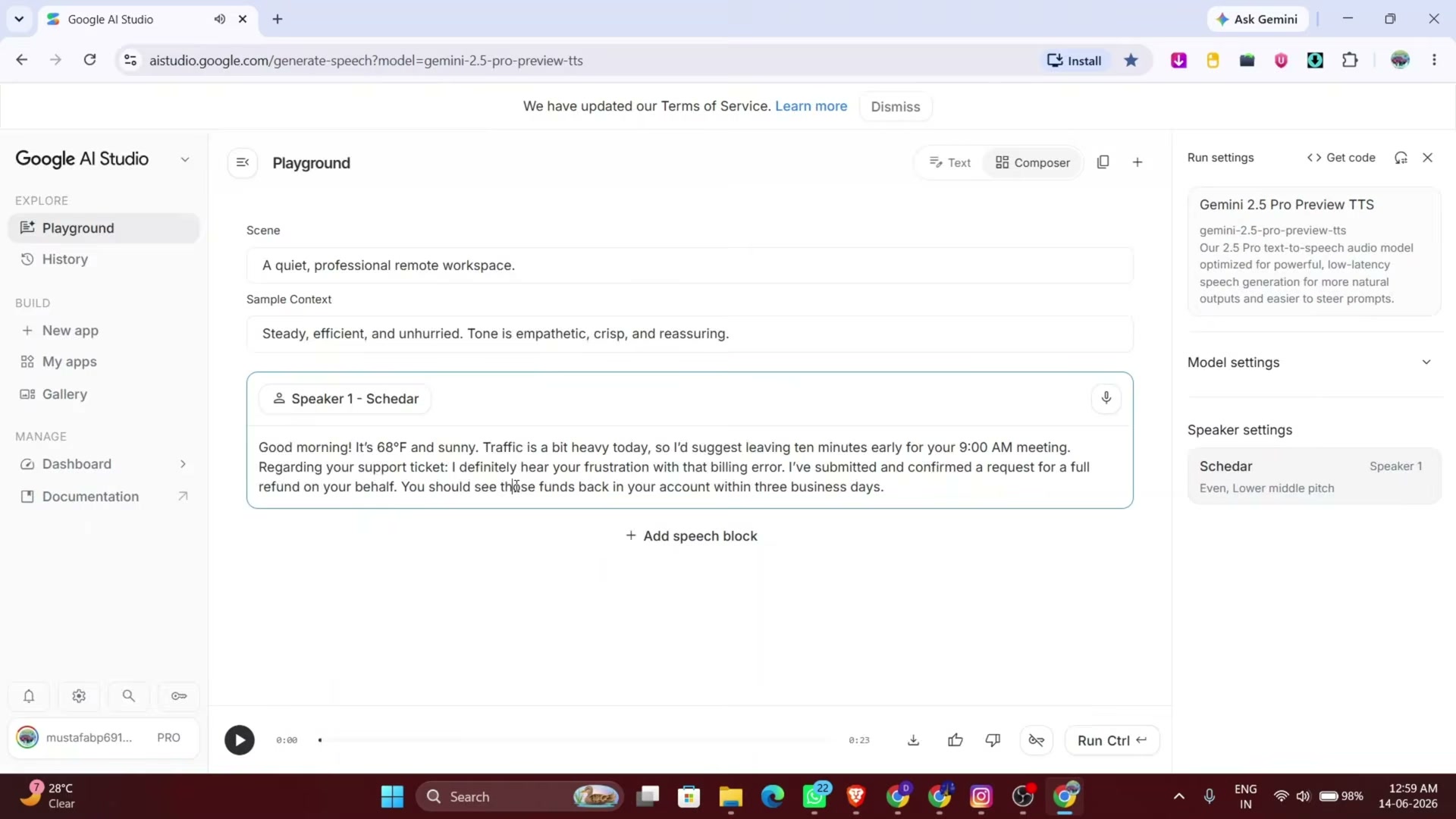Go back to the previous page
Image resolution: width=1456 pixels, height=819 pixels.
point(22,60)
